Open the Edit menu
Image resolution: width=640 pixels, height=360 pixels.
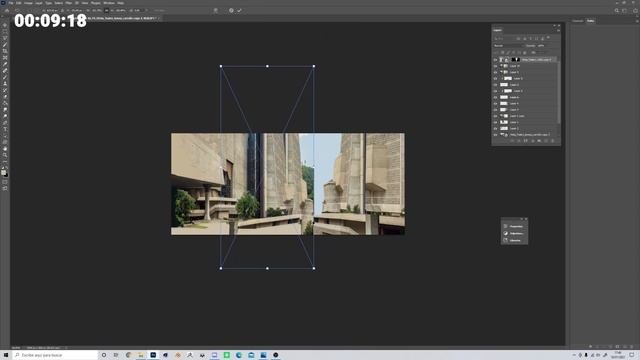pyautogui.click(x=18, y=3)
